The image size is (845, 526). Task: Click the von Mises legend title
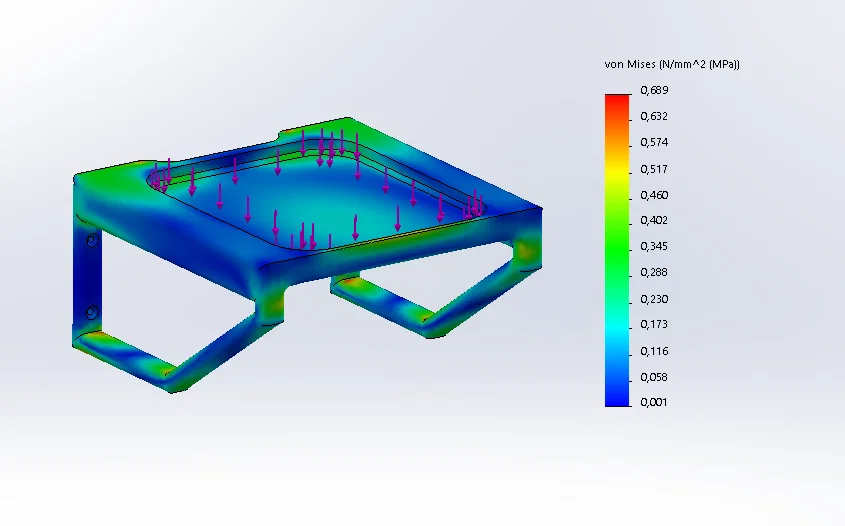pos(672,64)
